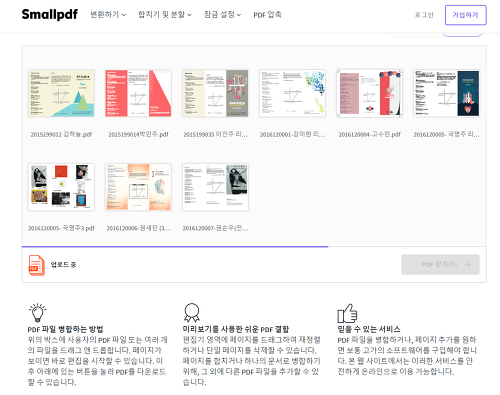Select thumbnail of 2015199035 이진주 file
This screenshot has width=500, height=395.
point(215,93)
